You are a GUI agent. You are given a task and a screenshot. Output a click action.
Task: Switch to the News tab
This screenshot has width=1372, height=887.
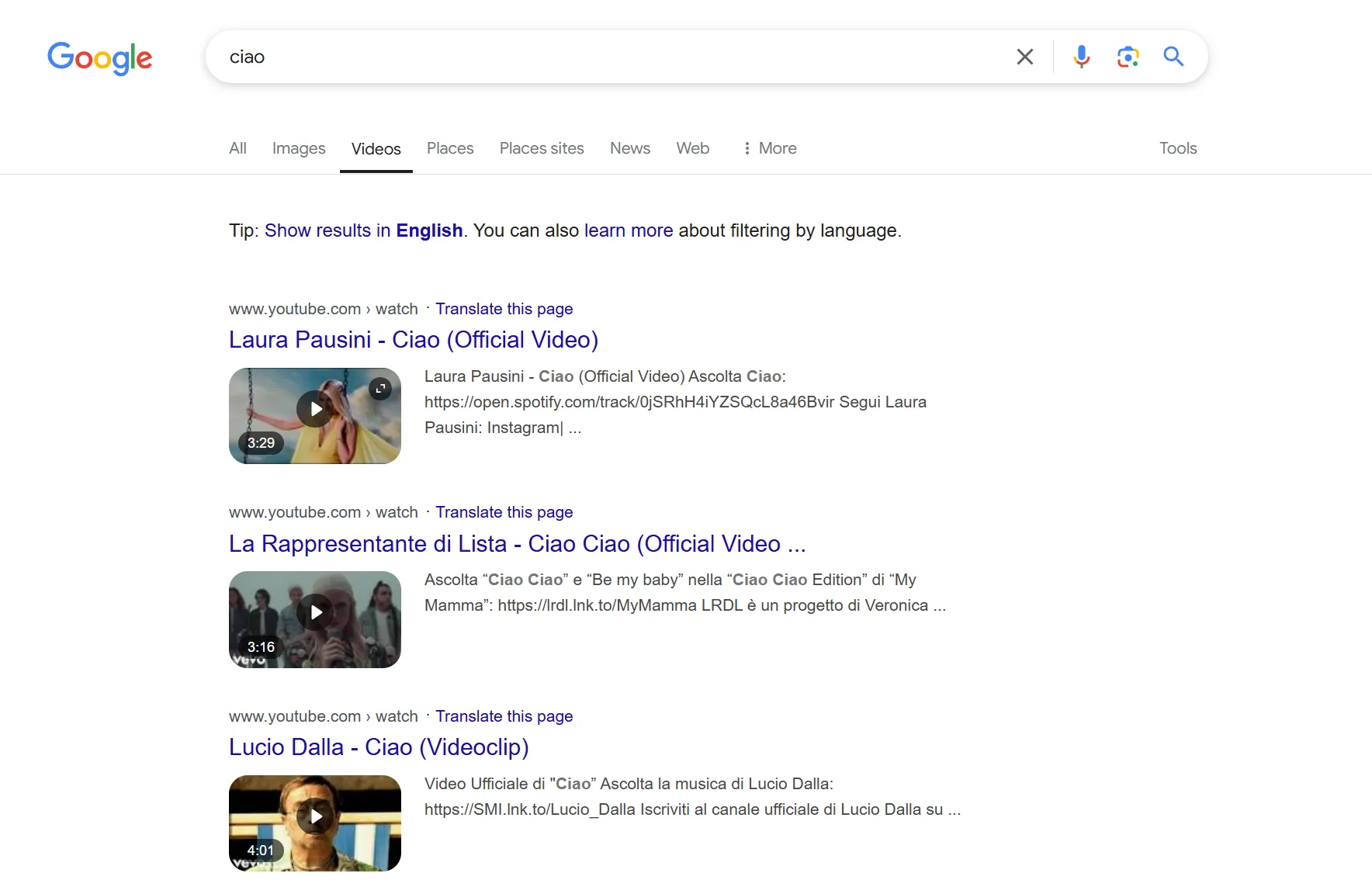[629, 148]
